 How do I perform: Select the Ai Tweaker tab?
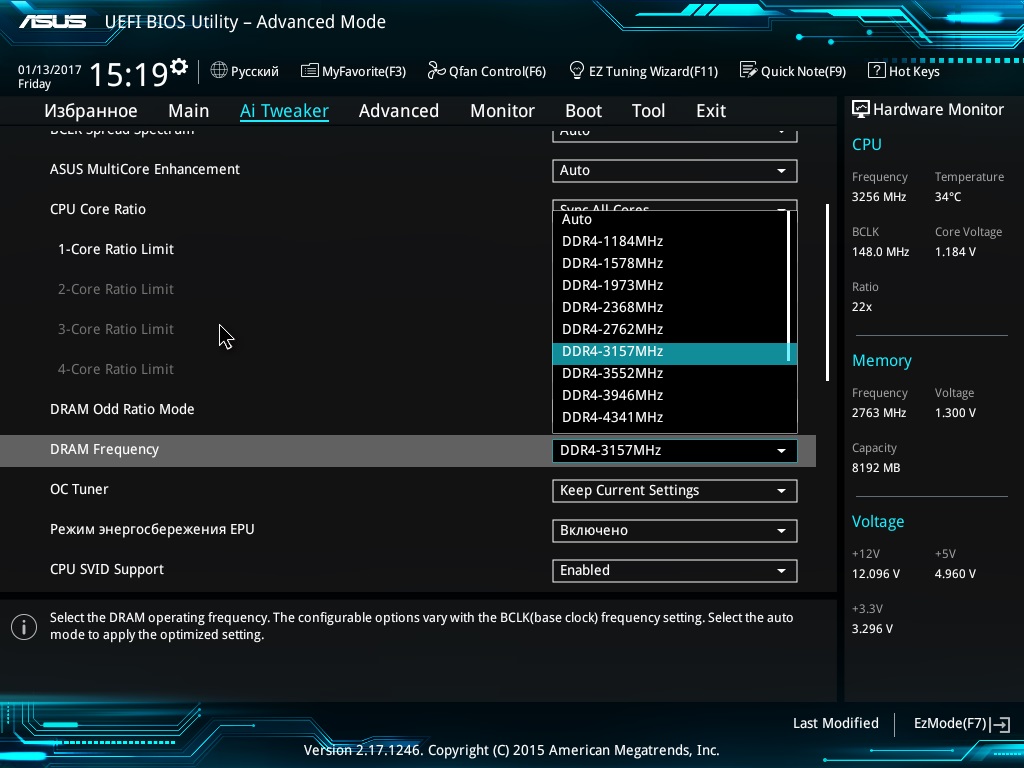click(284, 110)
